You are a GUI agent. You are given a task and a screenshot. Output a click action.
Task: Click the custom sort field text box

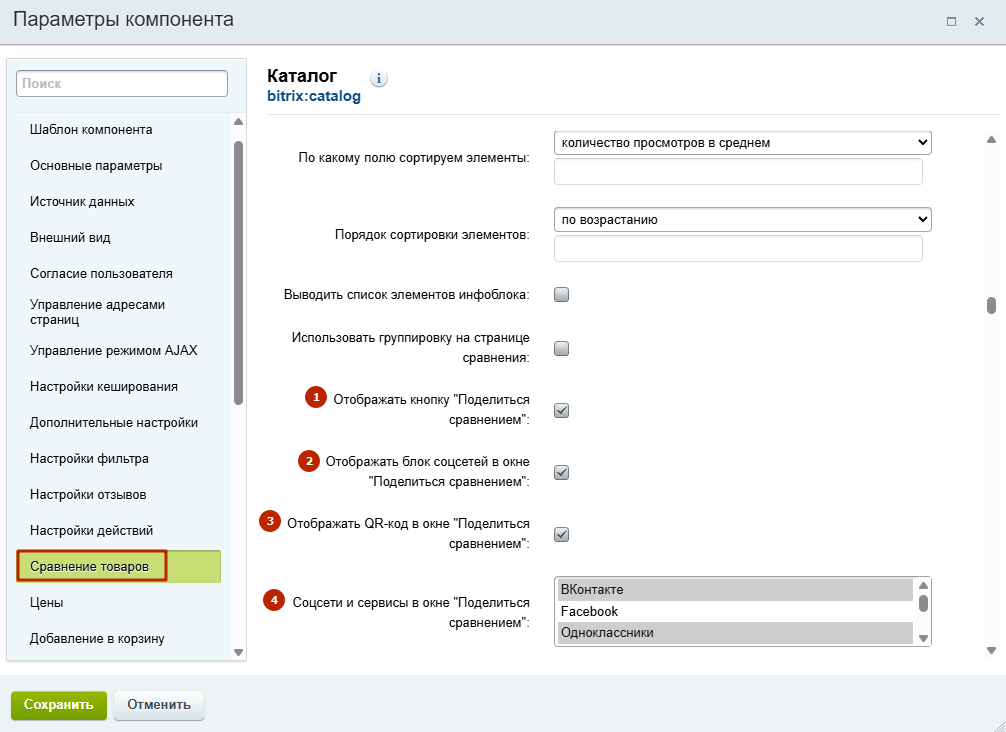click(x=738, y=172)
